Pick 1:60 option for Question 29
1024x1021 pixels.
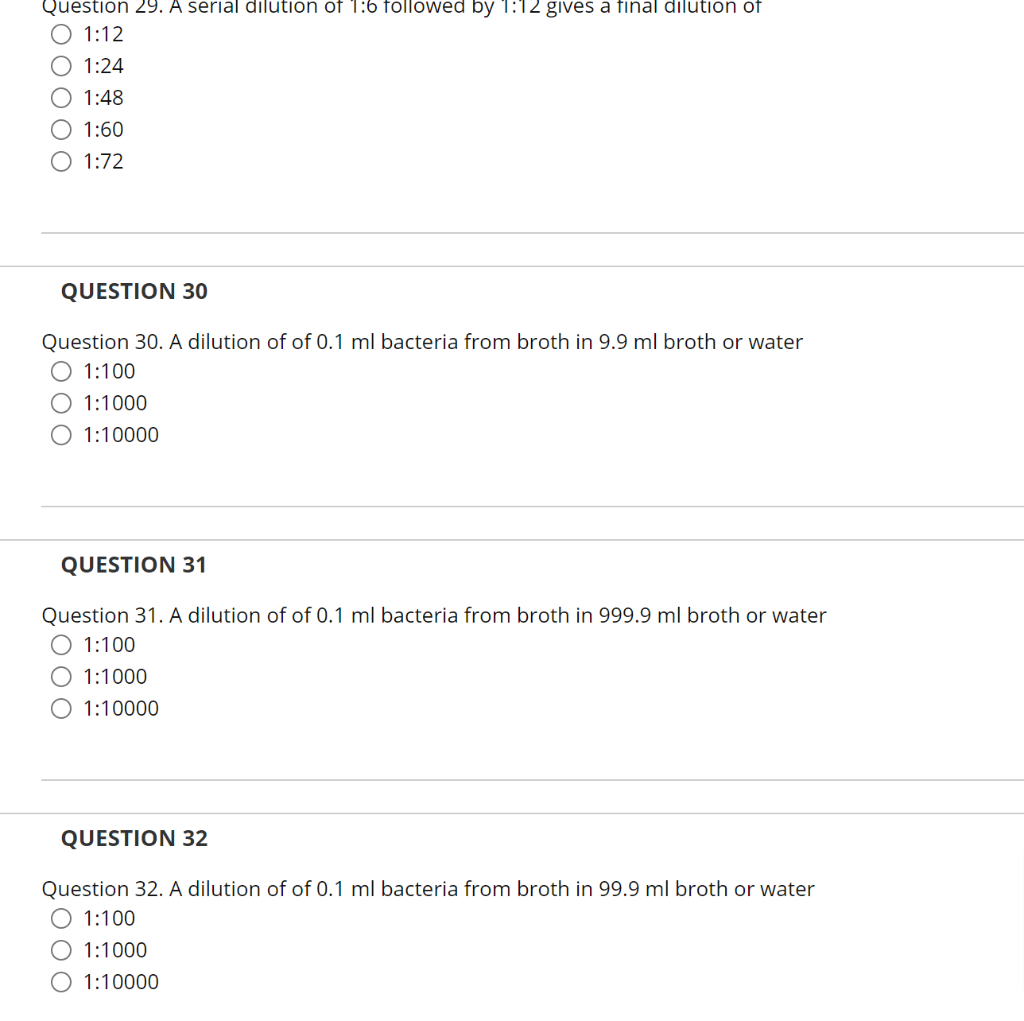pos(61,129)
